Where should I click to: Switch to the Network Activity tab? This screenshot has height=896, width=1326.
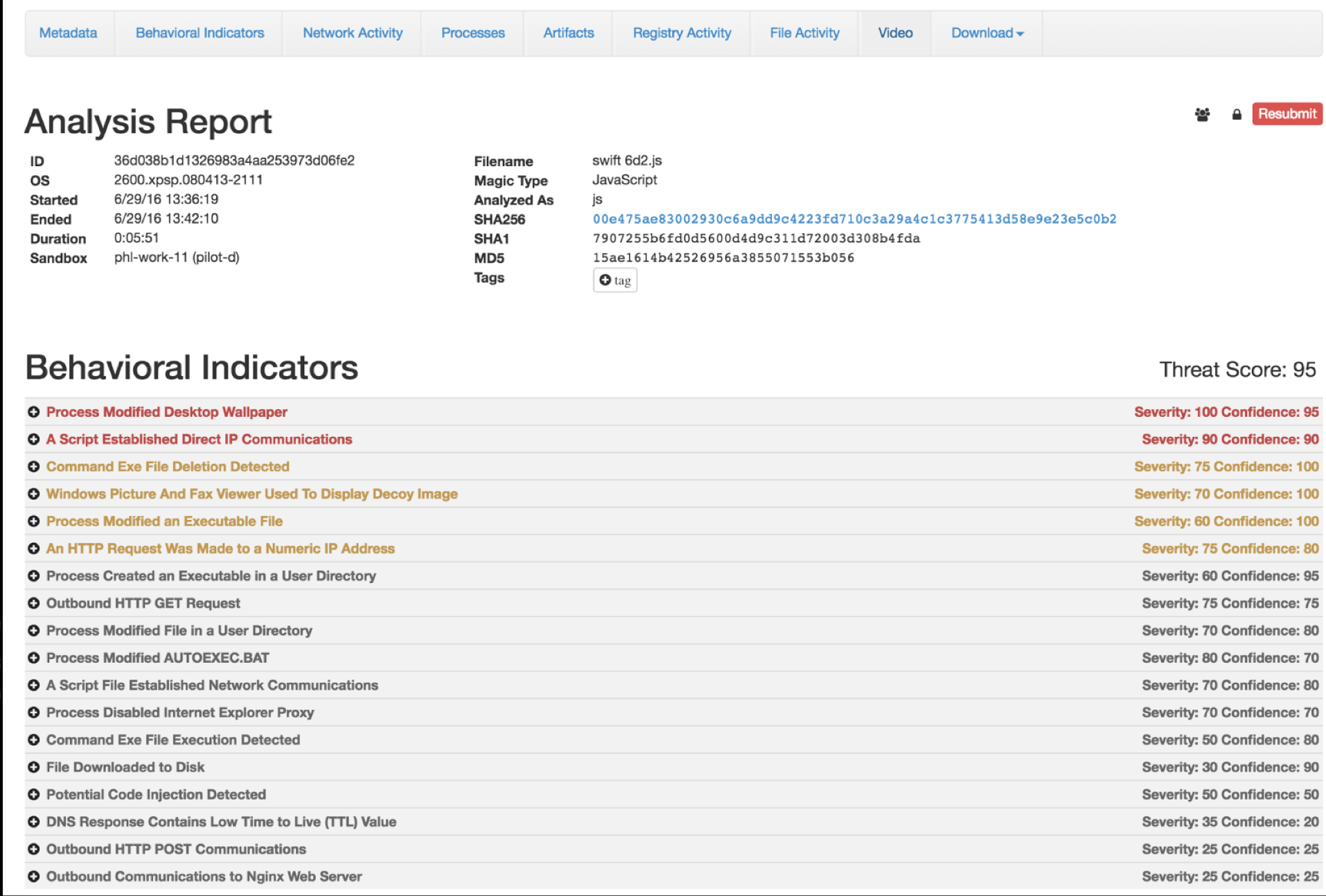pos(352,33)
